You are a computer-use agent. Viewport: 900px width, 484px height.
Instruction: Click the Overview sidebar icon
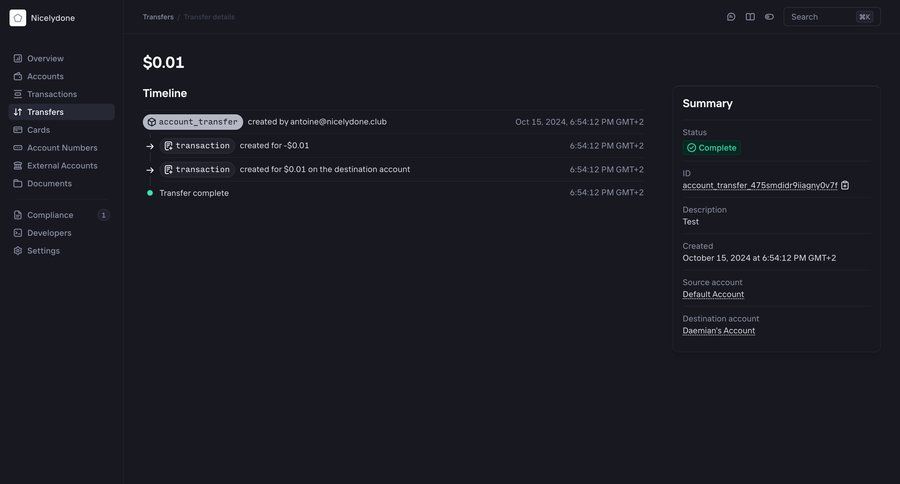point(18,59)
